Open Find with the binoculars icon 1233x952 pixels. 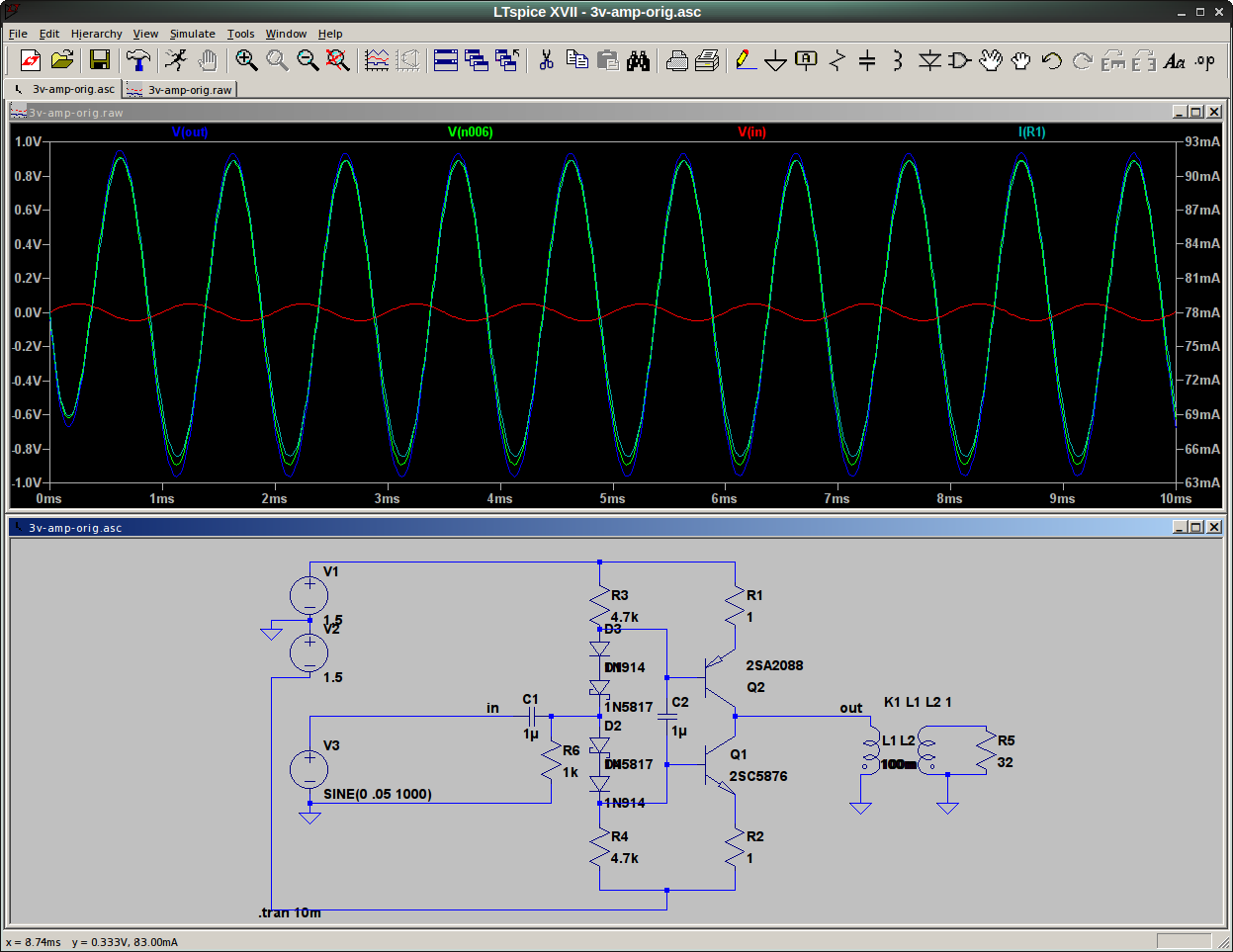tap(639, 60)
